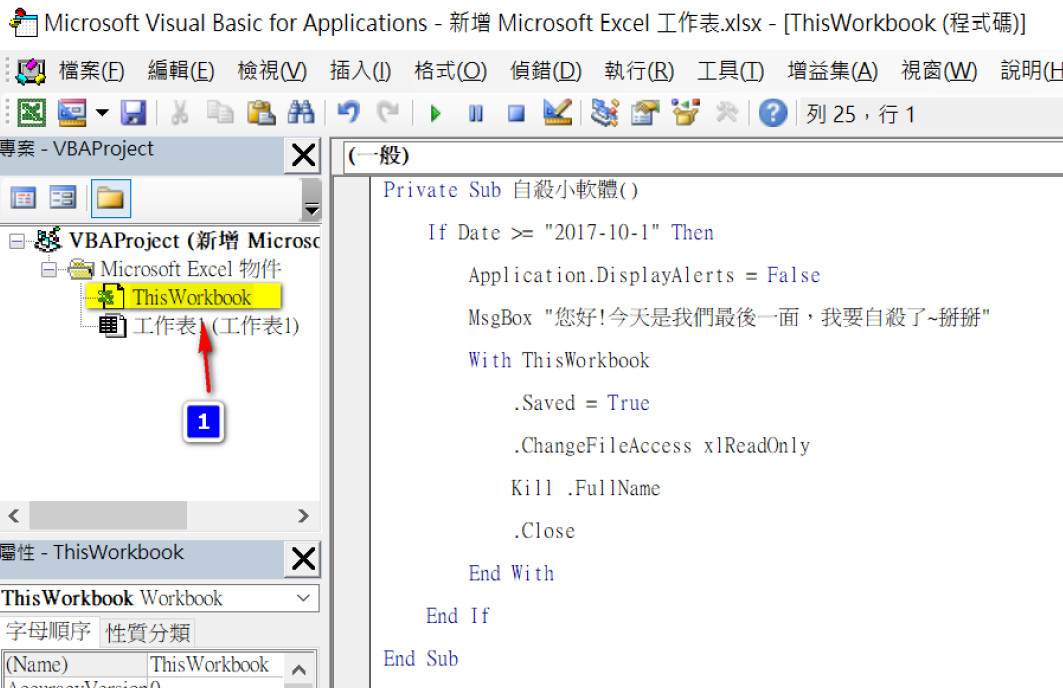Switch to Microsoft Excel view icon
The image size is (1063, 688).
pos(31,113)
